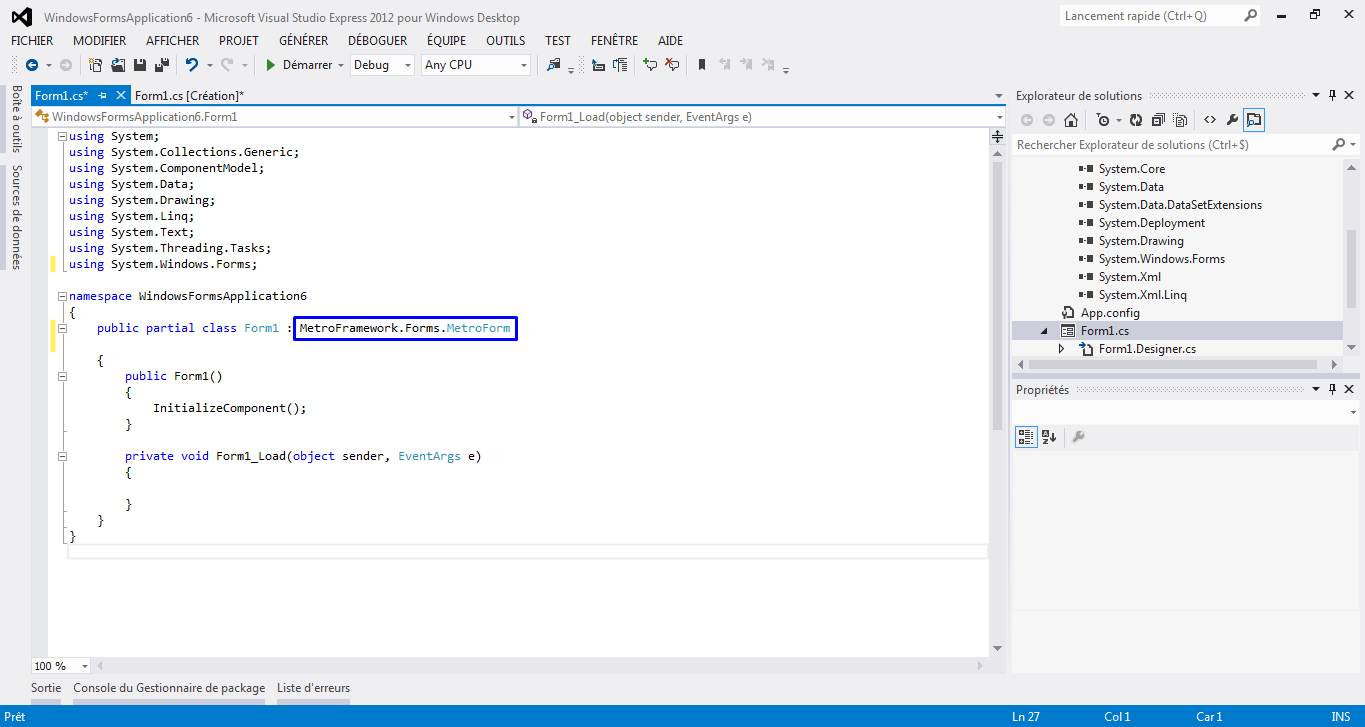Click the Lancement rapide search field

point(1150,16)
